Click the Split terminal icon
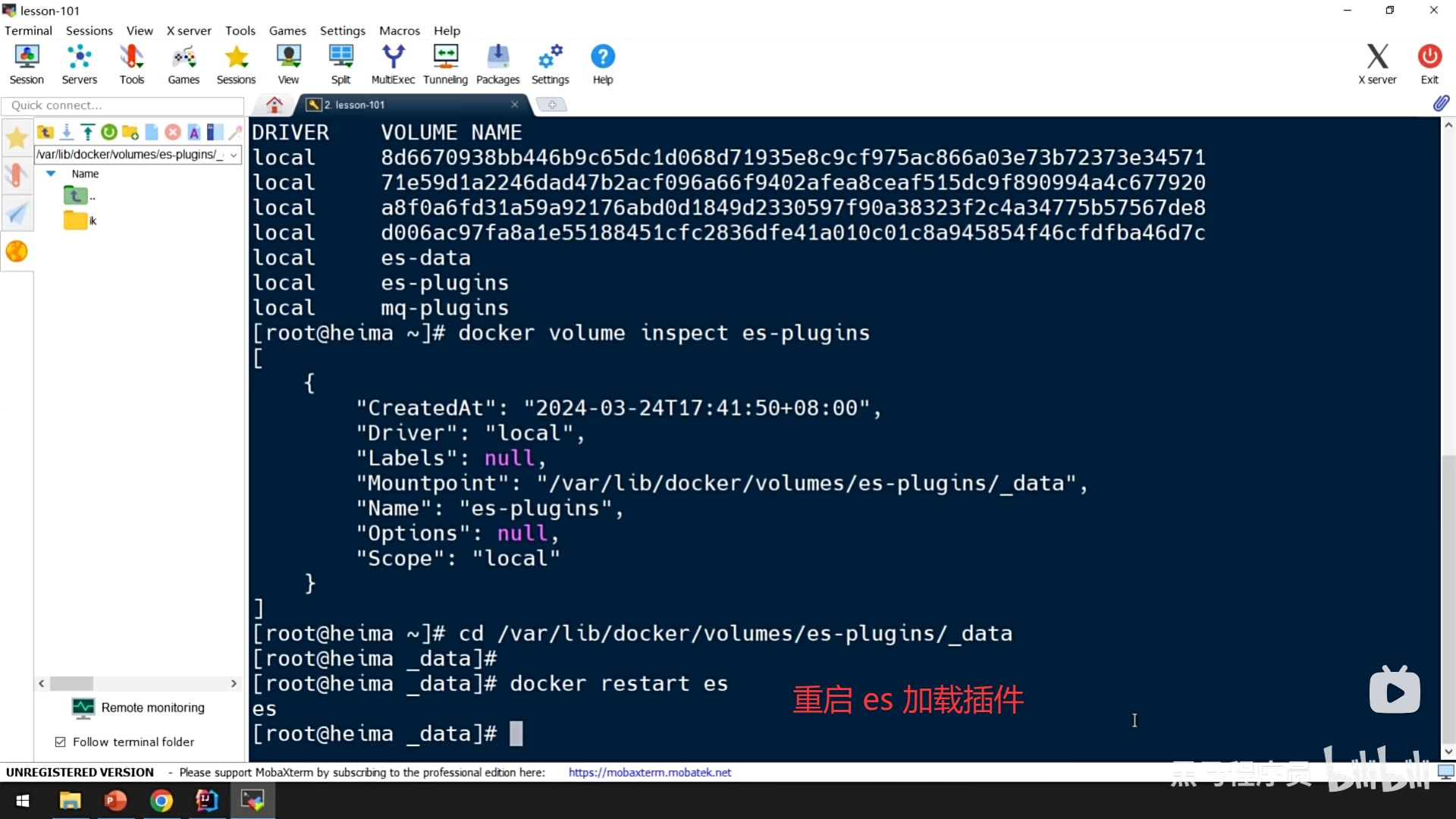Image resolution: width=1456 pixels, height=819 pixels. click(x=340, y=64)
